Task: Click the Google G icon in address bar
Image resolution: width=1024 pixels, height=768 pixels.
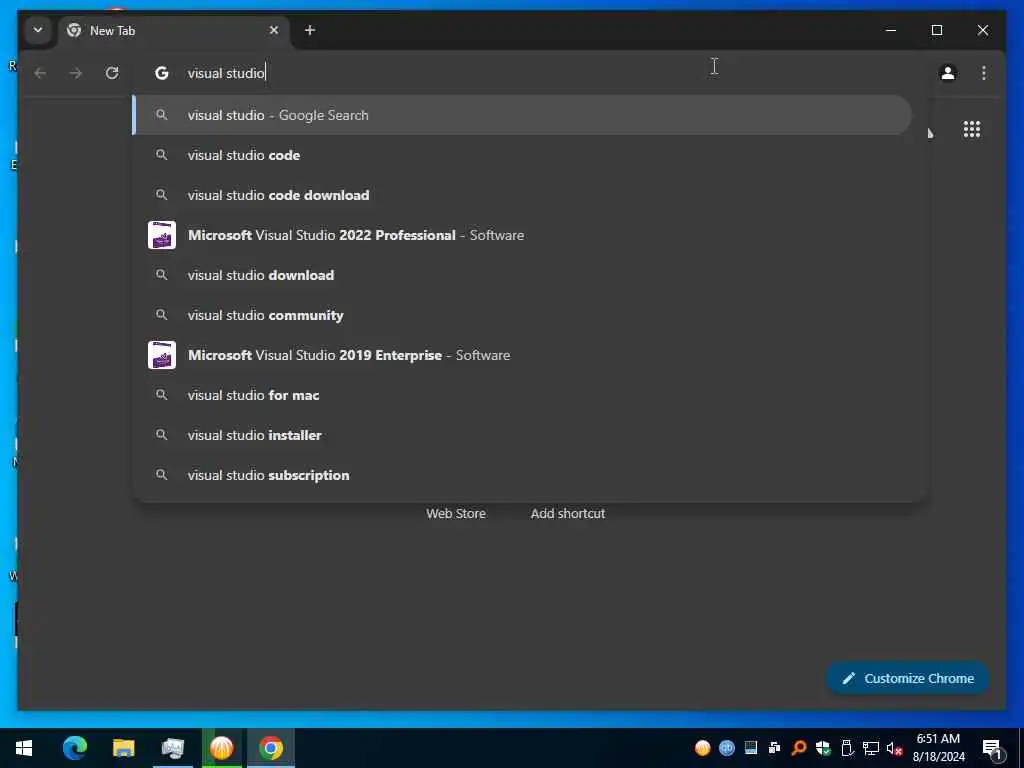Action: 161,73
